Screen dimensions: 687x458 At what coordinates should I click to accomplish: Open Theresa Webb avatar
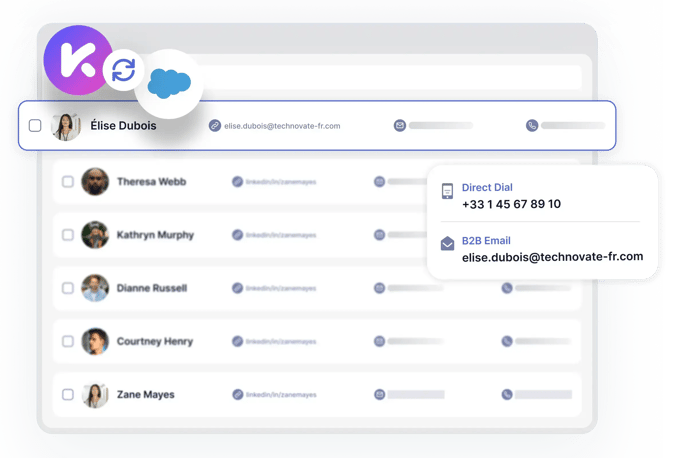(x=95, y=181)
